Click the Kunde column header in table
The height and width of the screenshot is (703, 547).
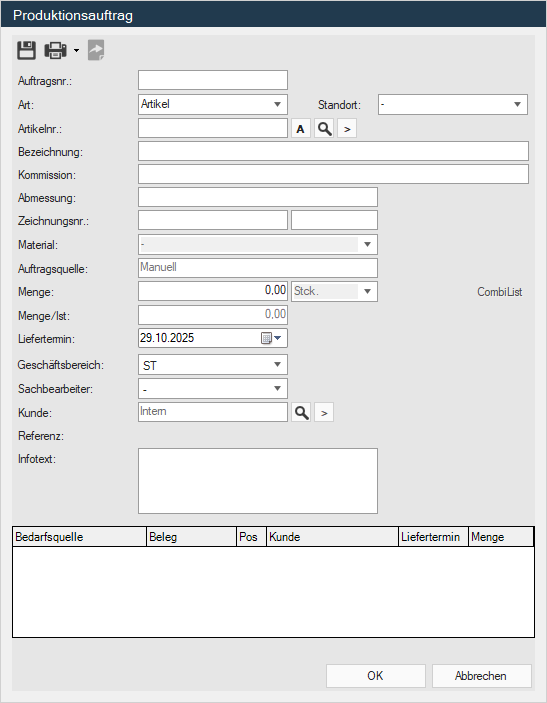[x=333, y=537]
